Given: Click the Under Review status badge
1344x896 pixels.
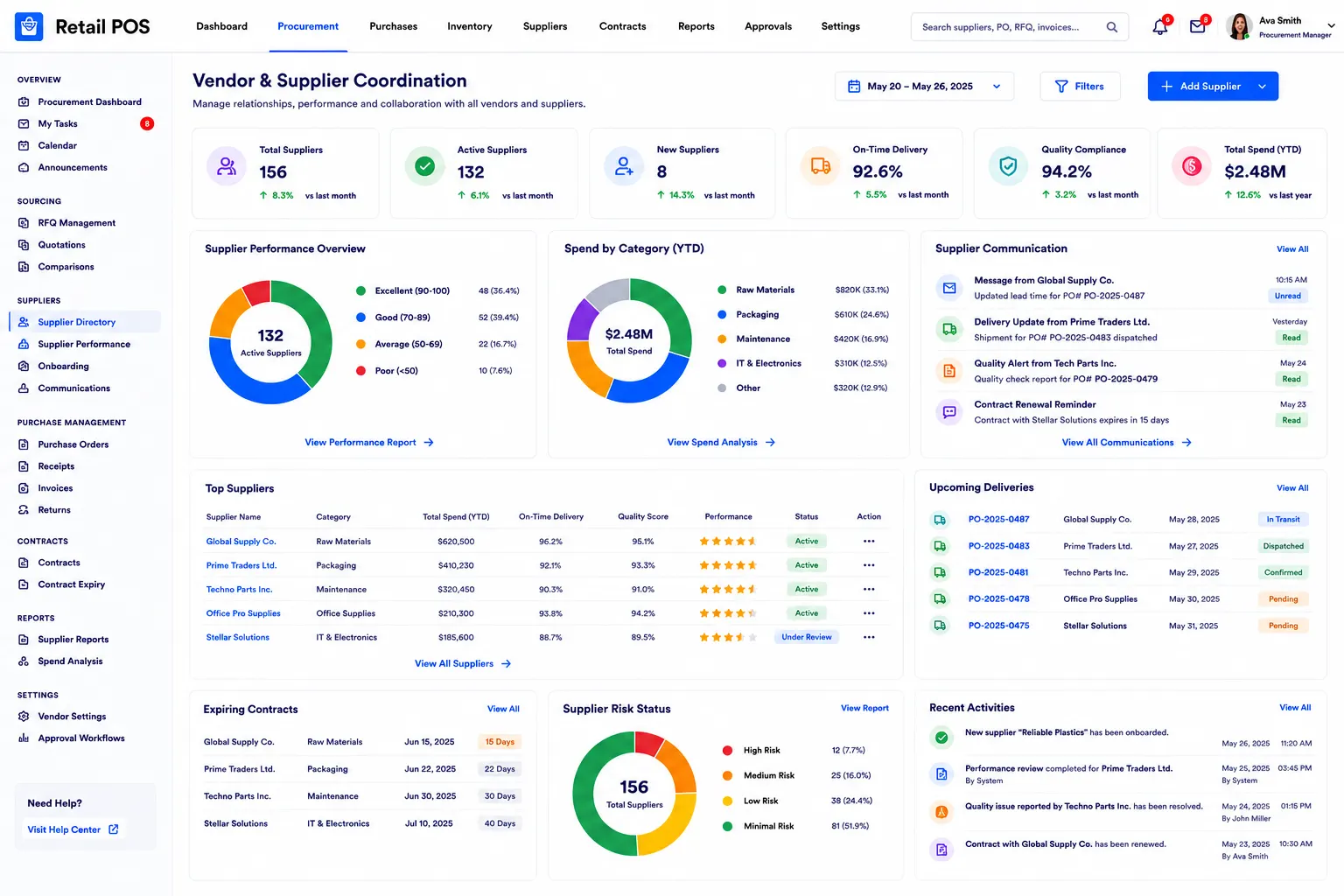Looking at the screenshot, I should (807, 637).
